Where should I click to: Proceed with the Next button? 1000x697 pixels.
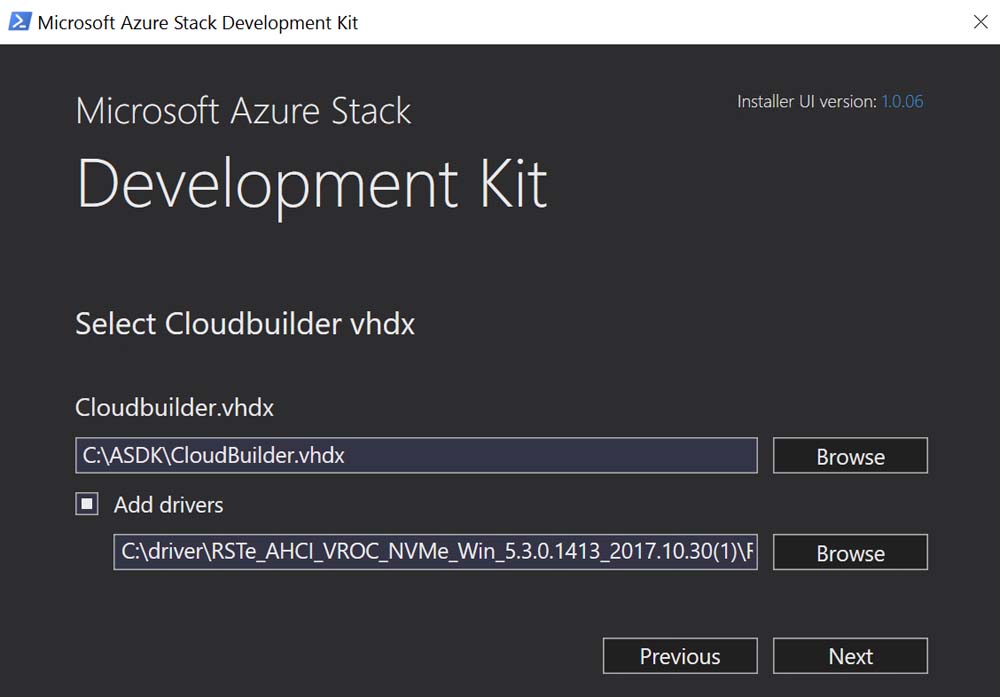[850, 656]
